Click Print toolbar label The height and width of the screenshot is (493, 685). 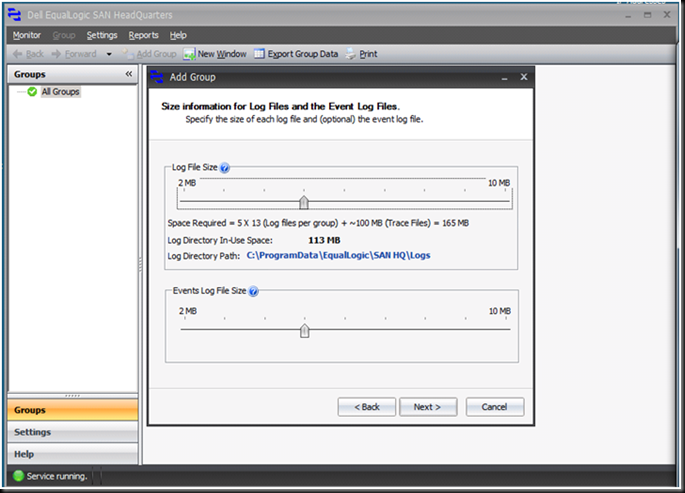tap(368, 54)
